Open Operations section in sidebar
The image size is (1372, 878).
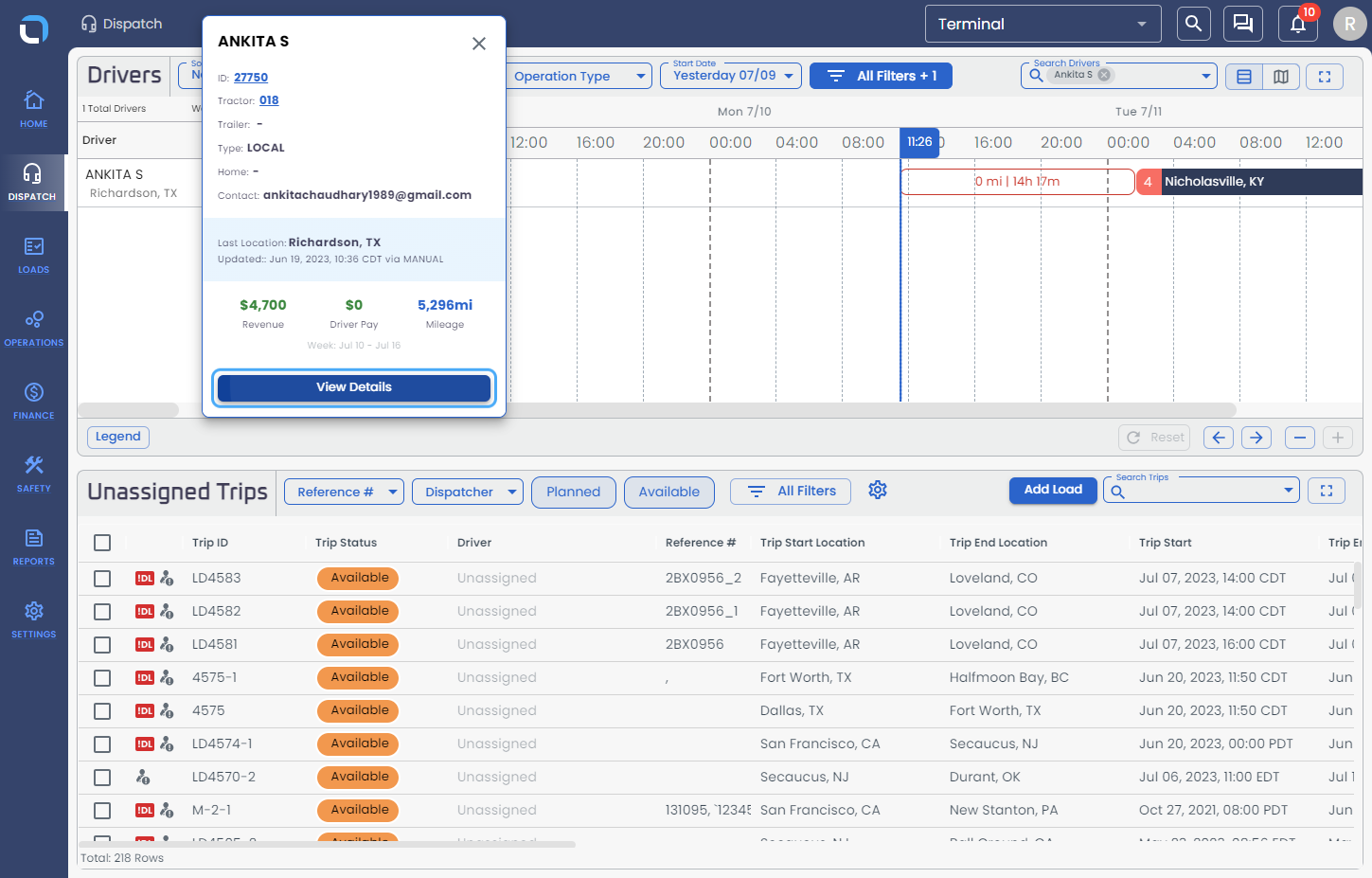pos(34,329)
